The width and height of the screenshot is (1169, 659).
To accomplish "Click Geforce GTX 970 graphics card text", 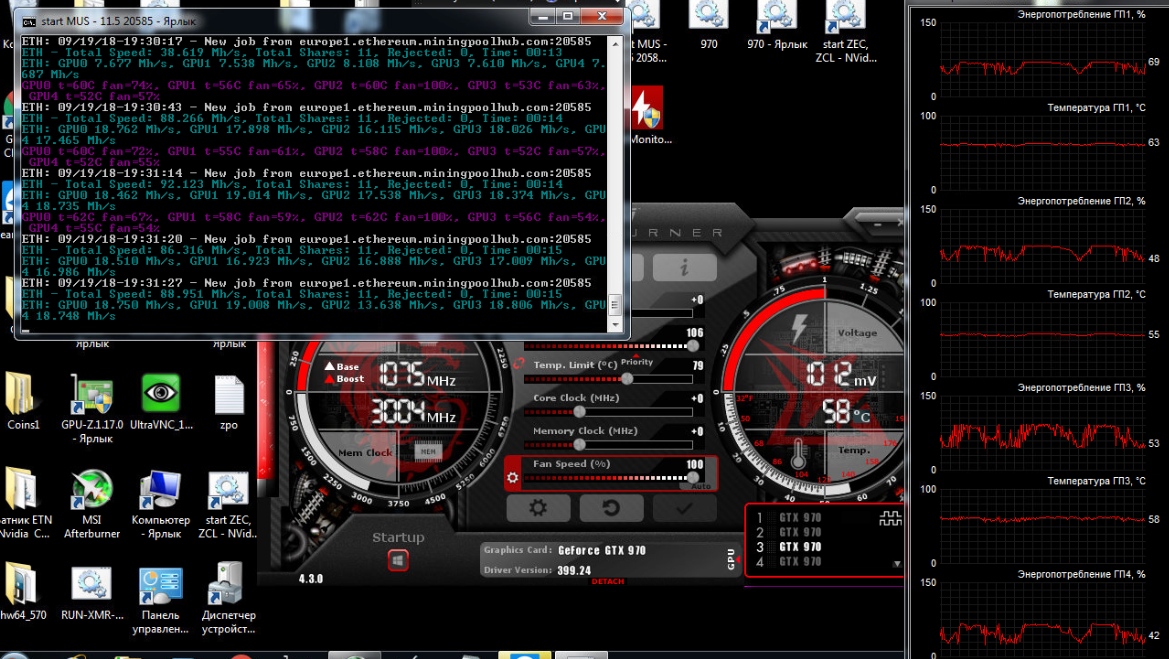I will 602,550.
